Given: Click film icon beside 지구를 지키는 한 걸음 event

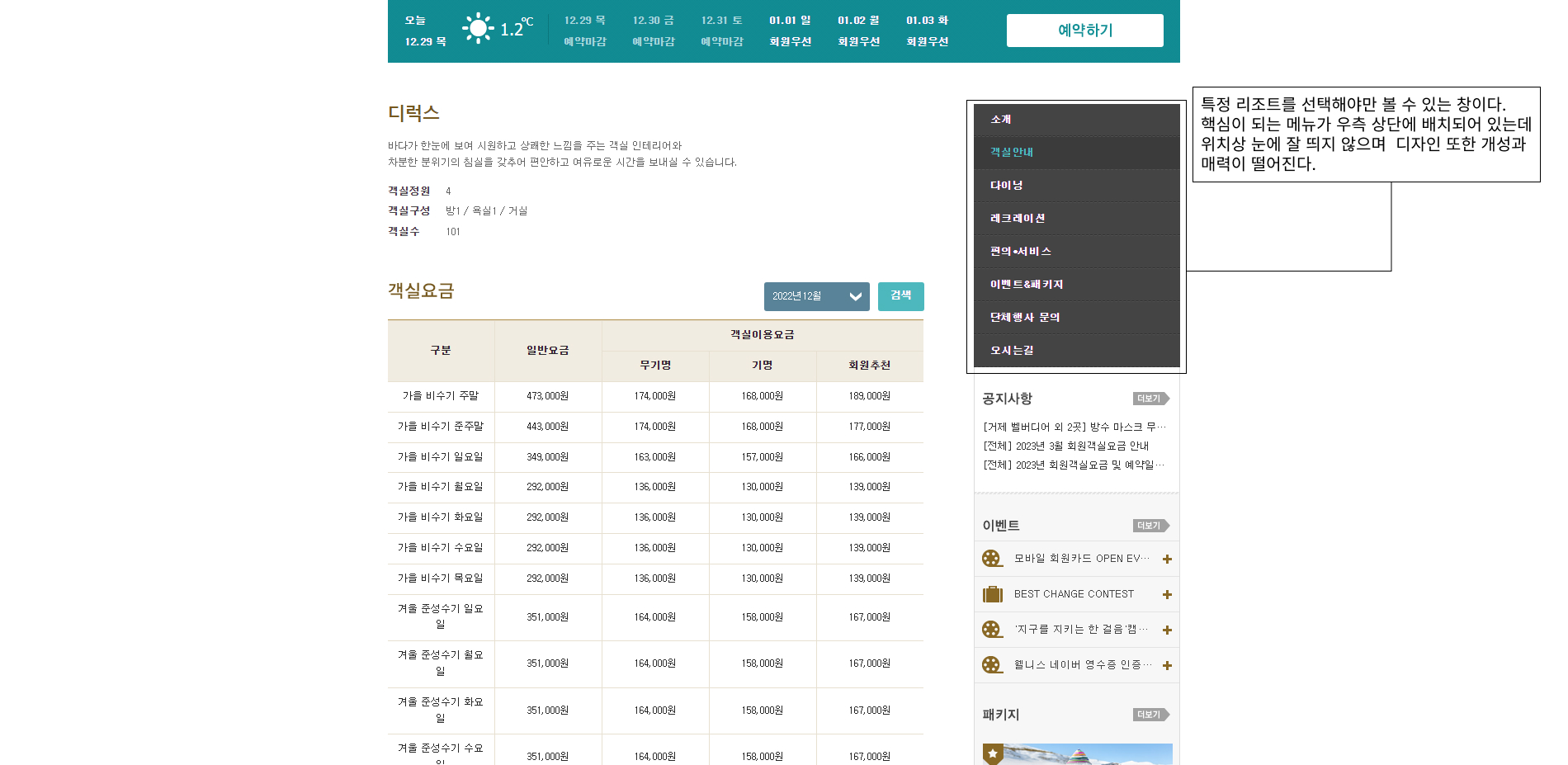Looking at the screenshot, I should click(x=991, y=630).
